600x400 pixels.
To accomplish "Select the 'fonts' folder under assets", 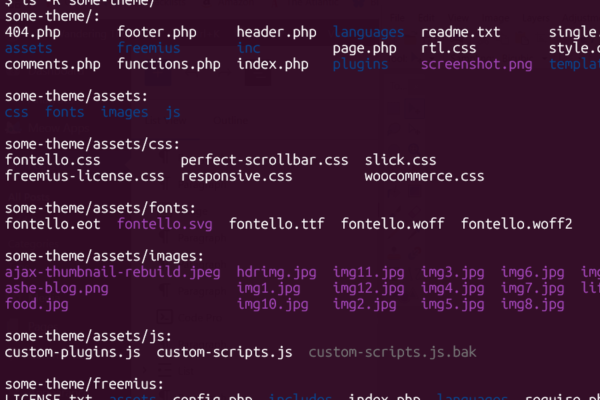I will tap(65, 112).
